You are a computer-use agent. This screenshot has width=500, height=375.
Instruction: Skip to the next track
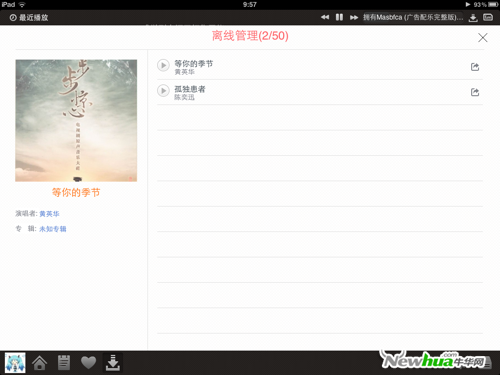(x=354, y=17)
